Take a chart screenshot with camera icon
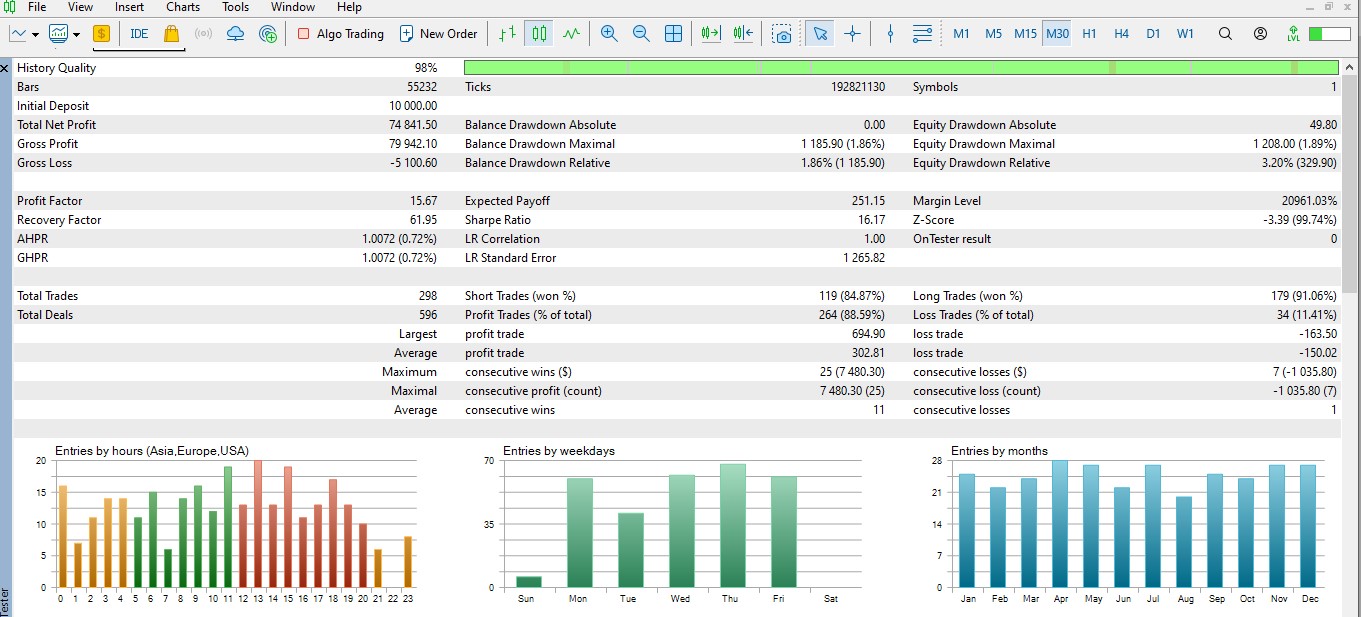Screen dimensions: 1361x617 (782, 33)
